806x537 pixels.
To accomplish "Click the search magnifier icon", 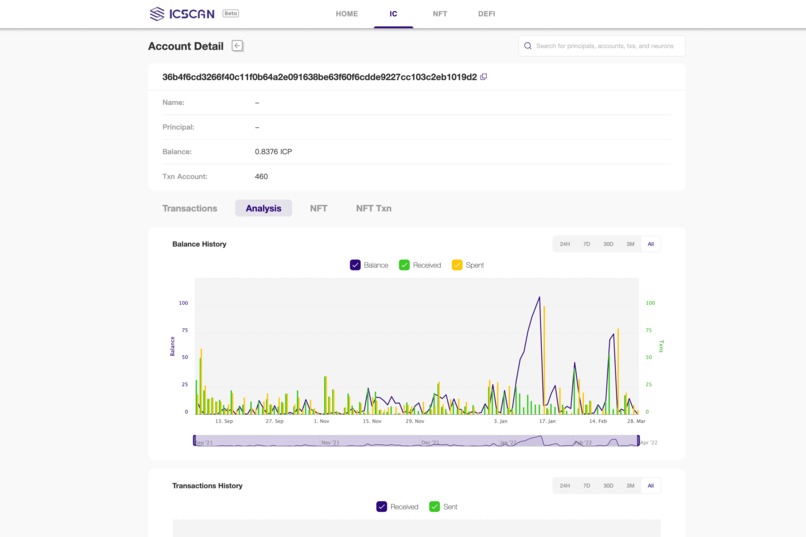I will tap(527, 46).
